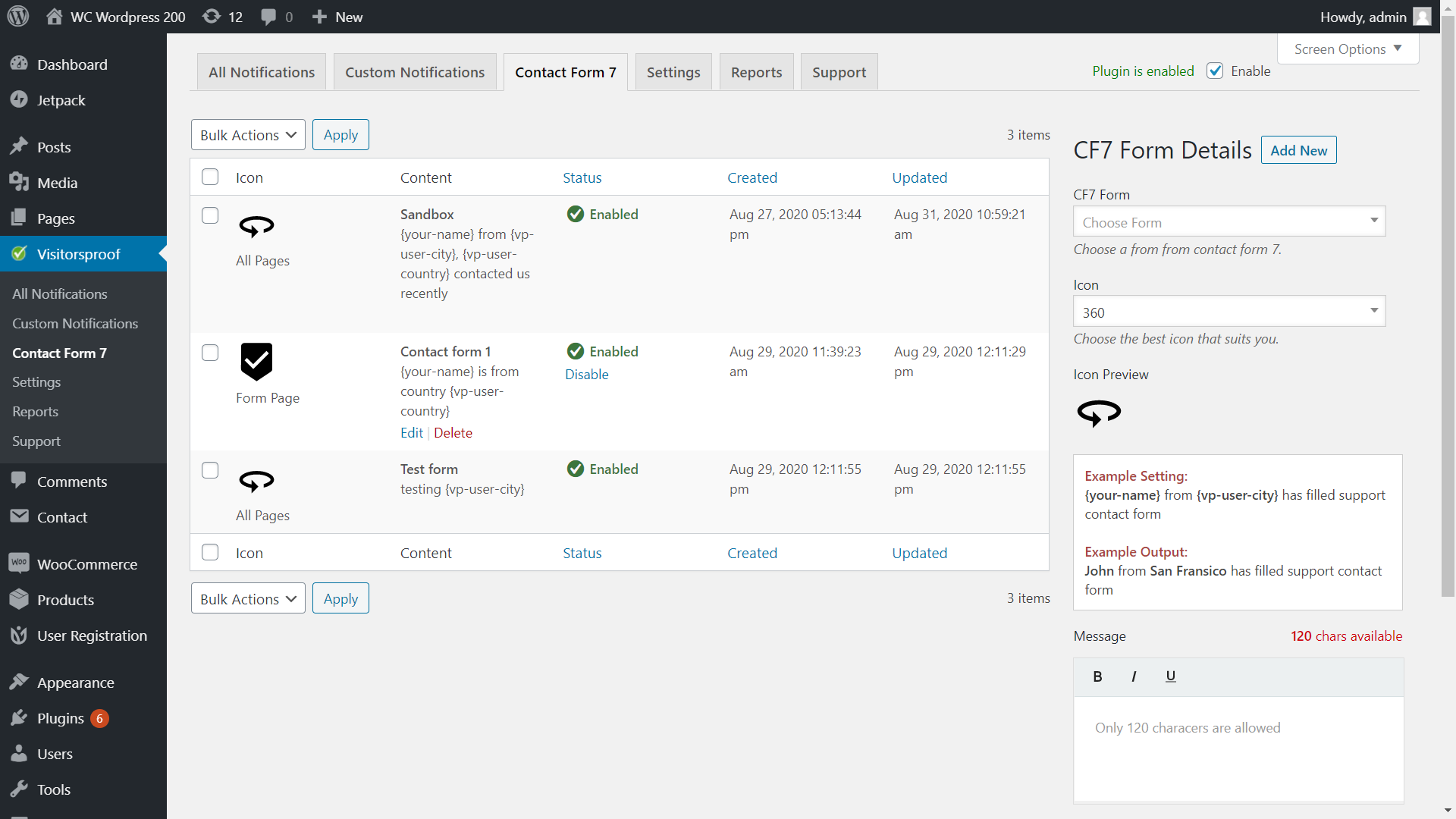Open the top Bulk Actions dropdown
The image size is (1456, 819).
248,135
